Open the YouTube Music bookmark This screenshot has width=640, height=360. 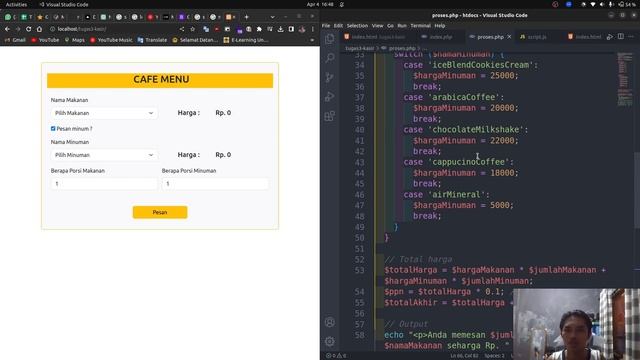(x=111, y=40)
